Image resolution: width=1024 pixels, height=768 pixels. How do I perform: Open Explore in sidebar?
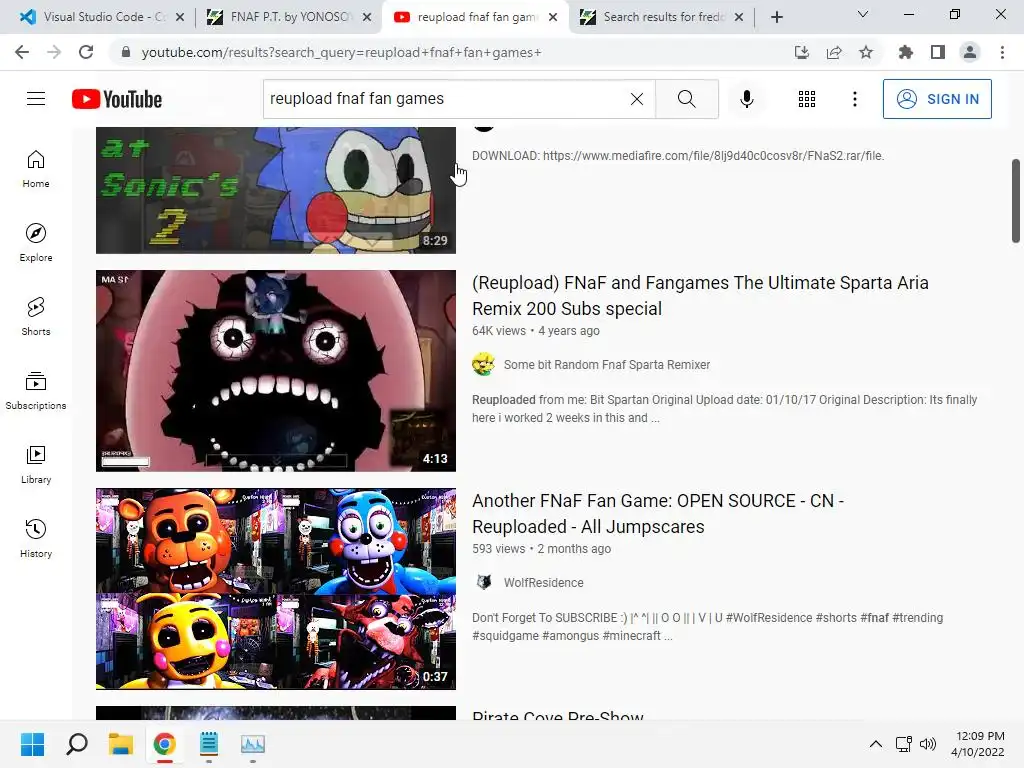coord(36,243)
